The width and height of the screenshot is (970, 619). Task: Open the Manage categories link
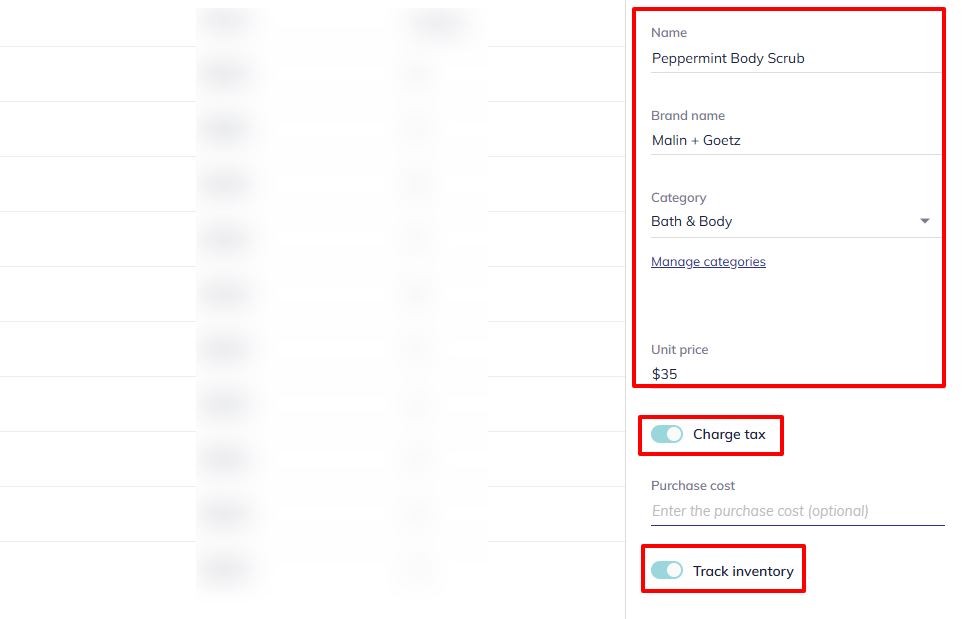pyautogui.click(x=708, y=262)
